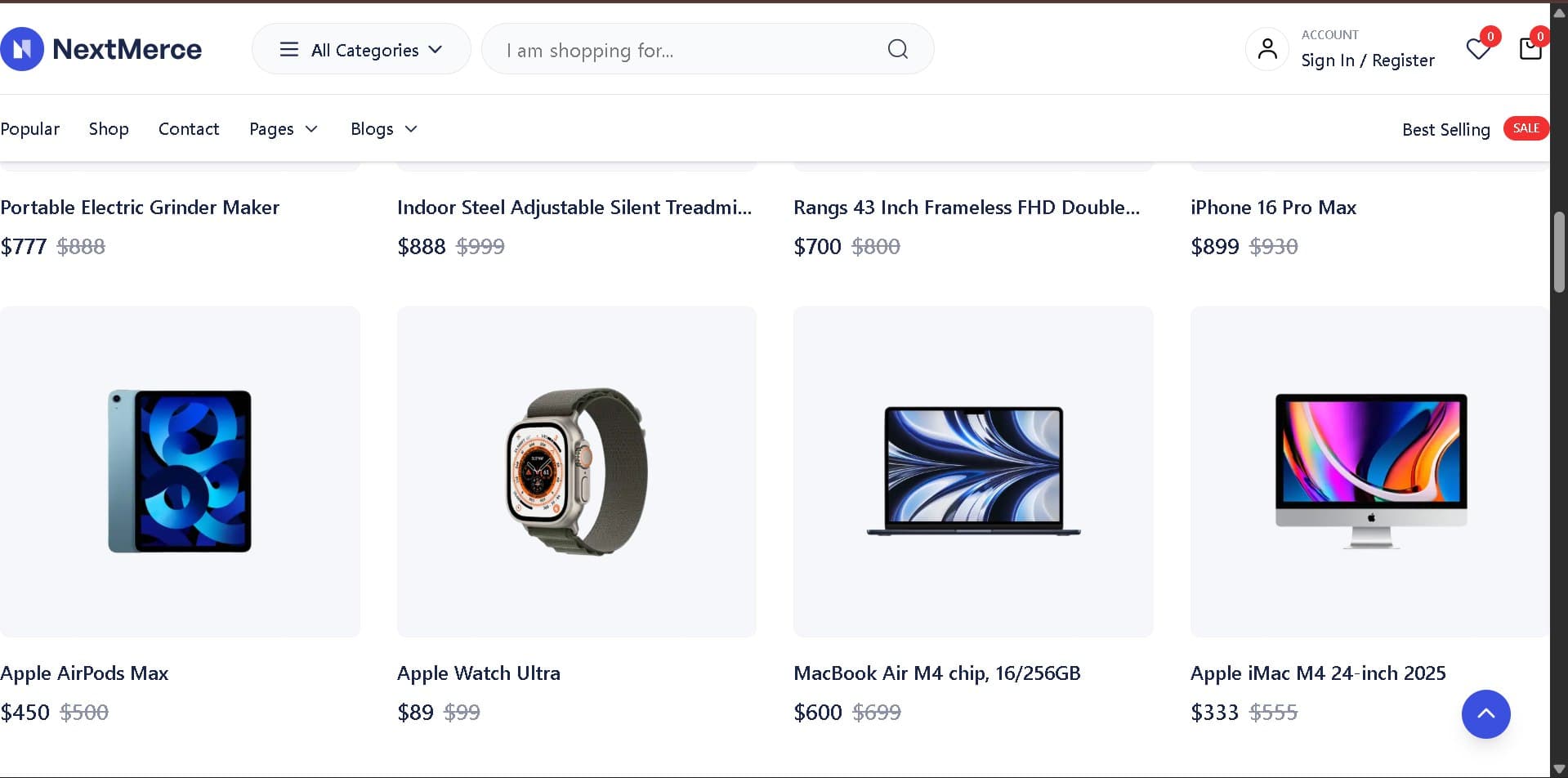Click the SALE badge near Best Selling
The width and height of the screenshot is (1568, 778).
[1526, 127]
